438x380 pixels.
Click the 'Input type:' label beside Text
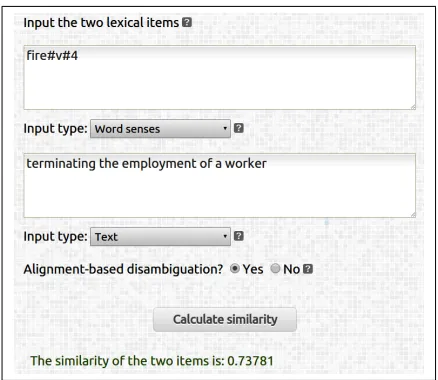(55, 237)
